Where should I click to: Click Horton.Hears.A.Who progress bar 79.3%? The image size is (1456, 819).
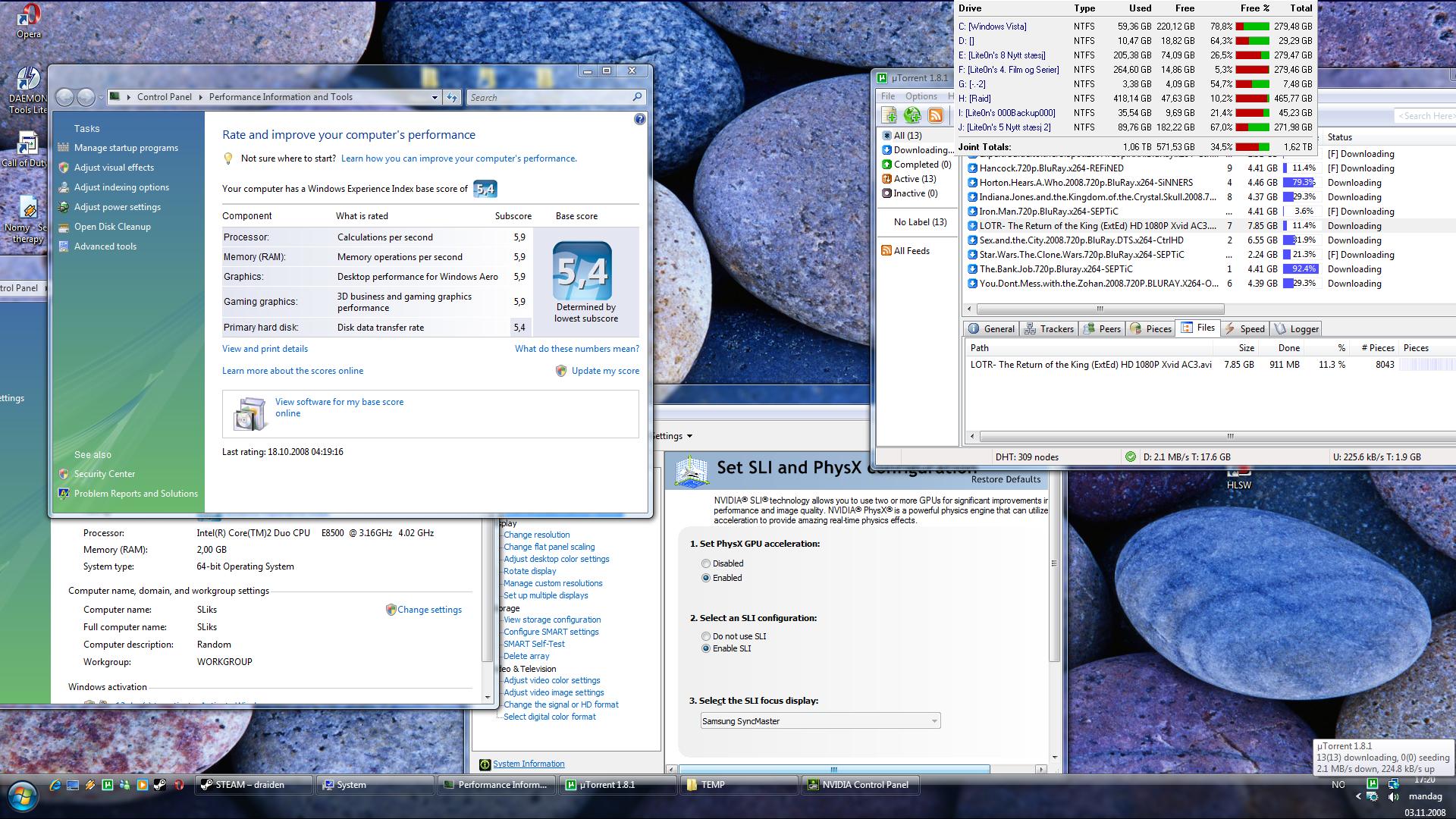(x=1300, y=183)
